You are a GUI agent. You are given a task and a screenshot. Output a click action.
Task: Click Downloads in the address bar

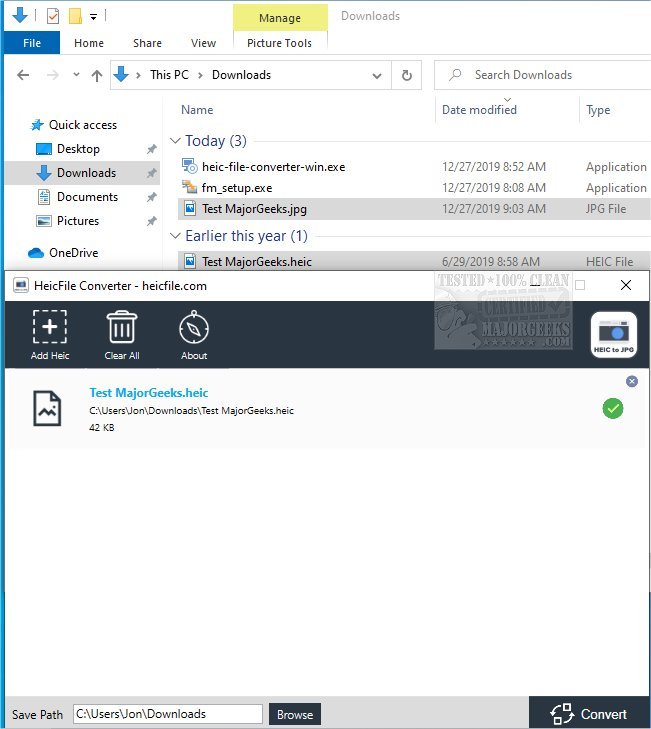(x=241, y=75)
